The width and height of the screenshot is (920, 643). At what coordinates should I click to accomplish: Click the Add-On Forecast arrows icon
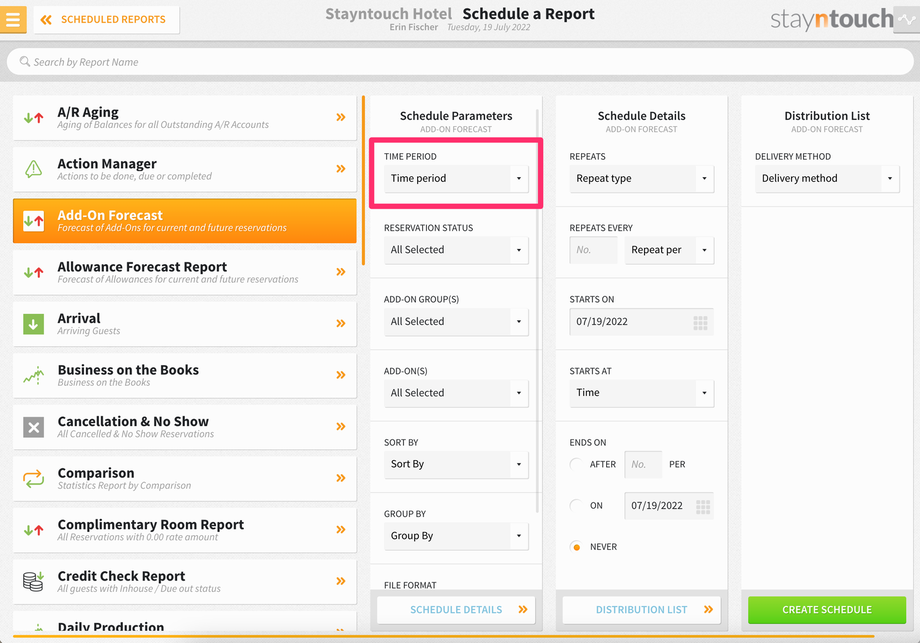(33, 221)
